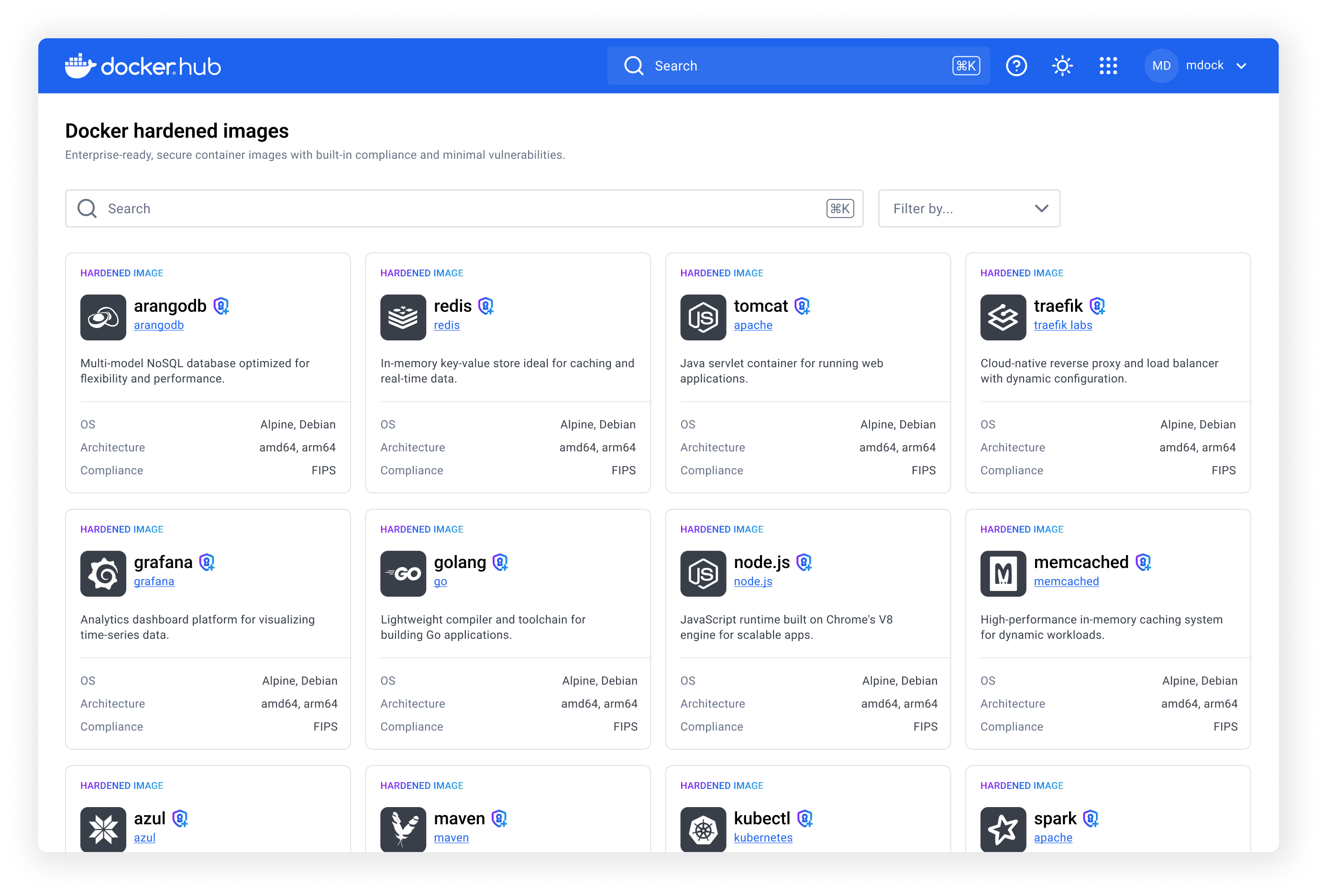Open the maven publisher link

tap(452, 837)
